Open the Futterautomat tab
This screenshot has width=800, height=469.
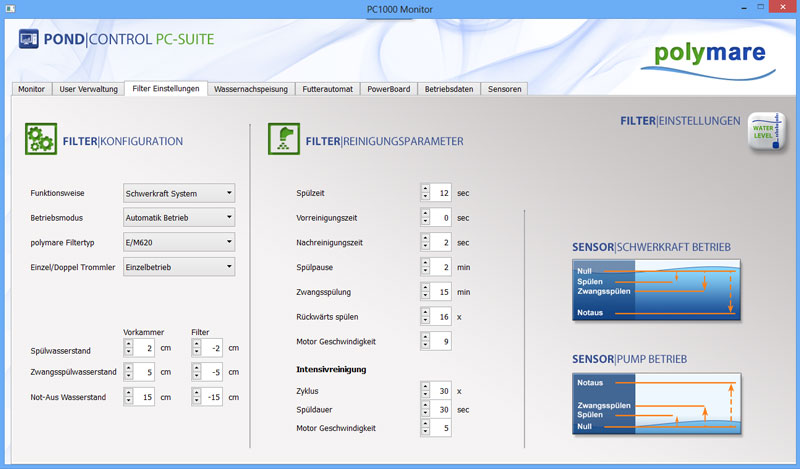click(328, 89)
